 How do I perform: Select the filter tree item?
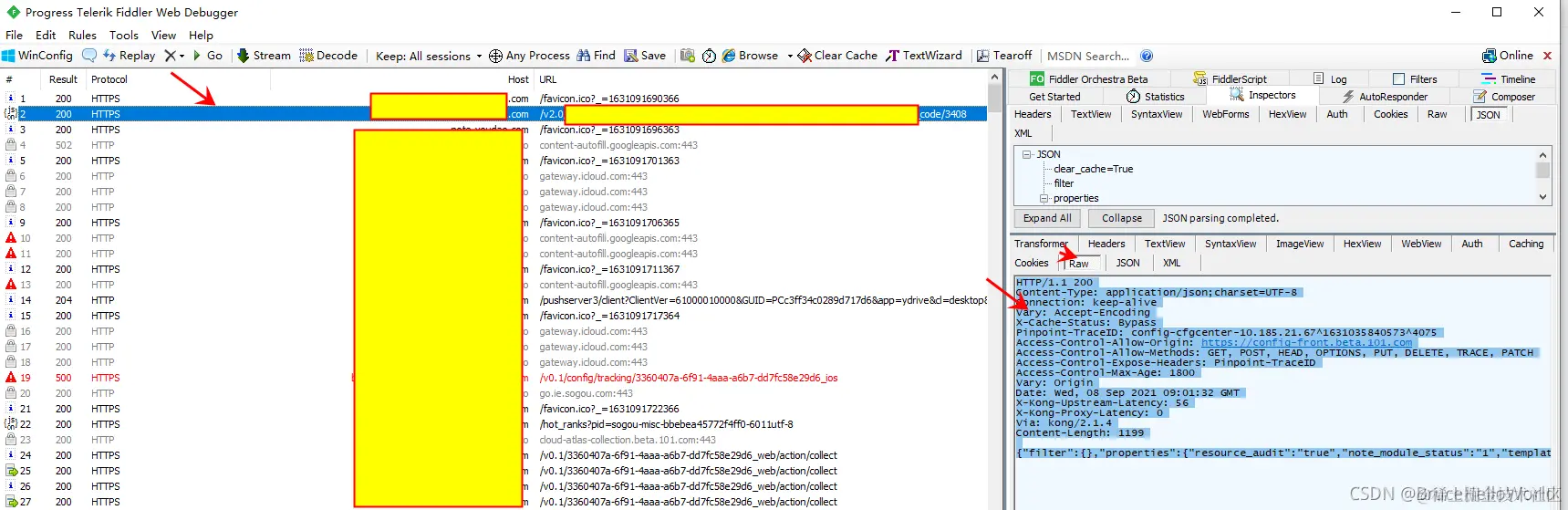[1064, 183]
